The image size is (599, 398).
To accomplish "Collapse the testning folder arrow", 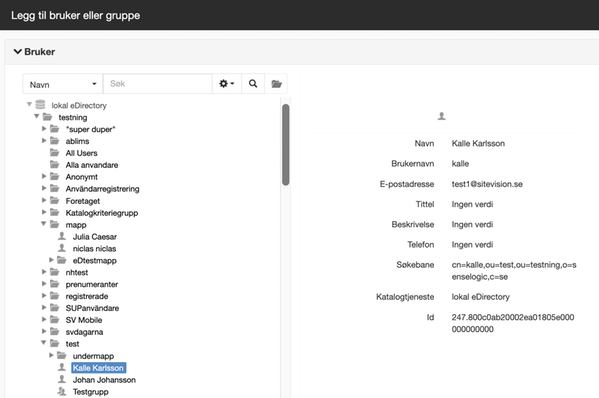I will [x=37, y=116].
